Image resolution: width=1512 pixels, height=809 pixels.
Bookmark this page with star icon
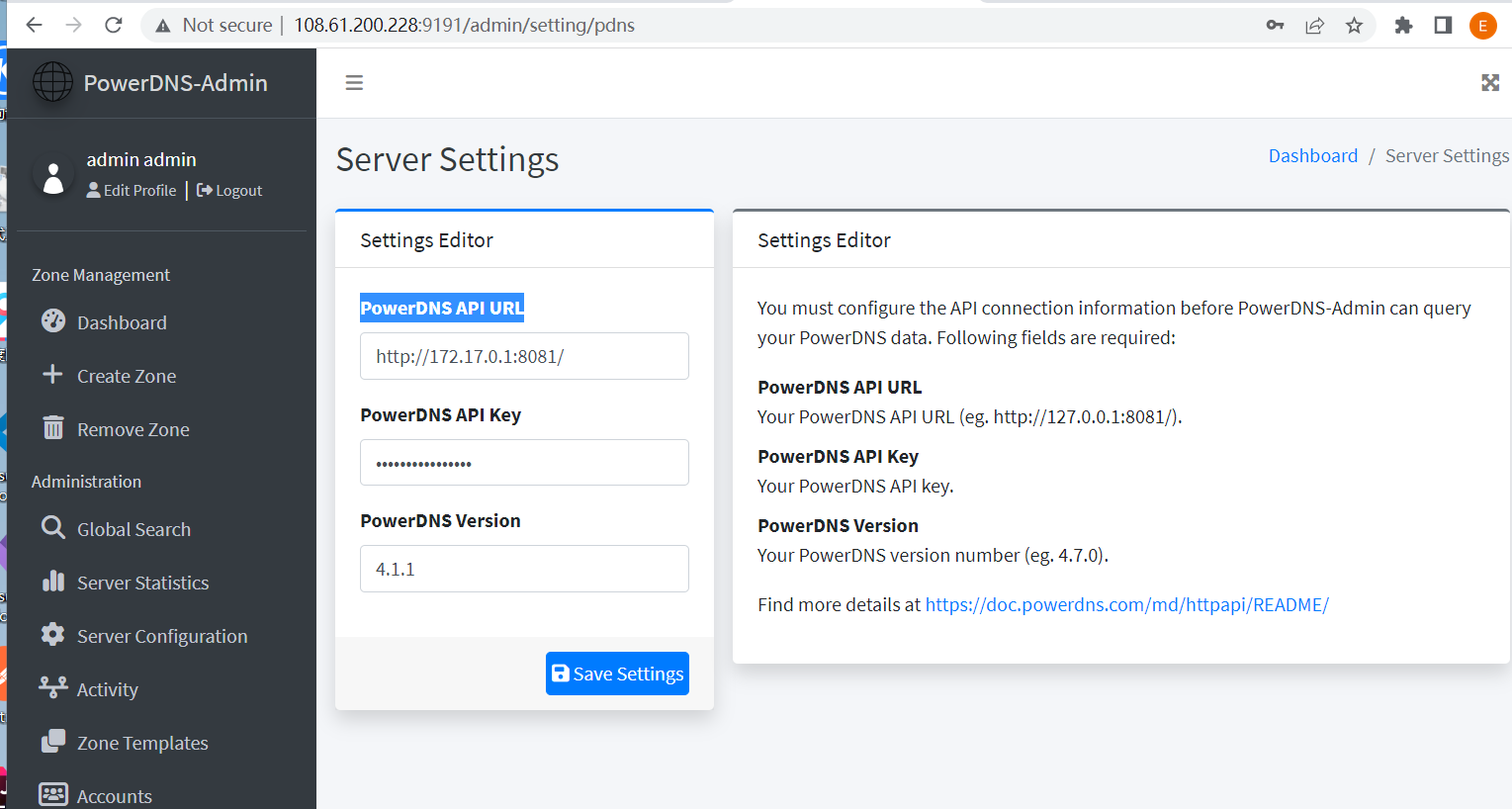[x=1354, y=26]
